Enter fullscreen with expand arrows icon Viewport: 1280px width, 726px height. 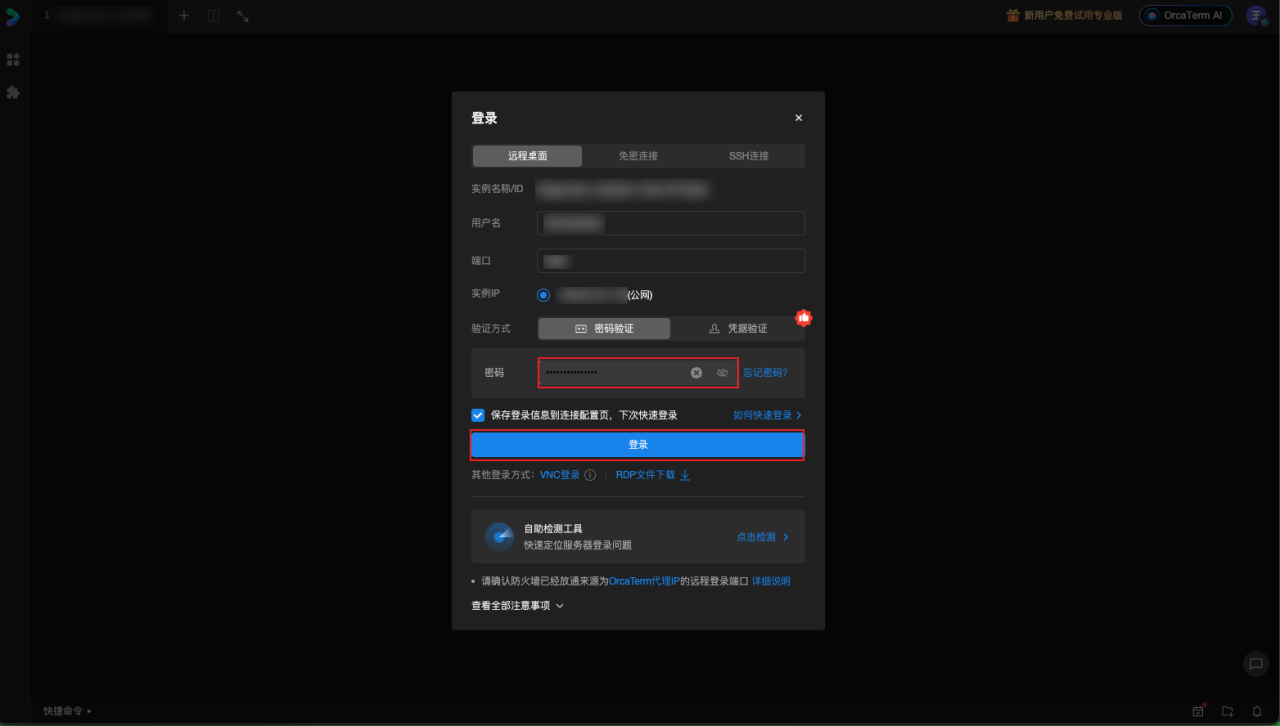(x=243, y=16)
